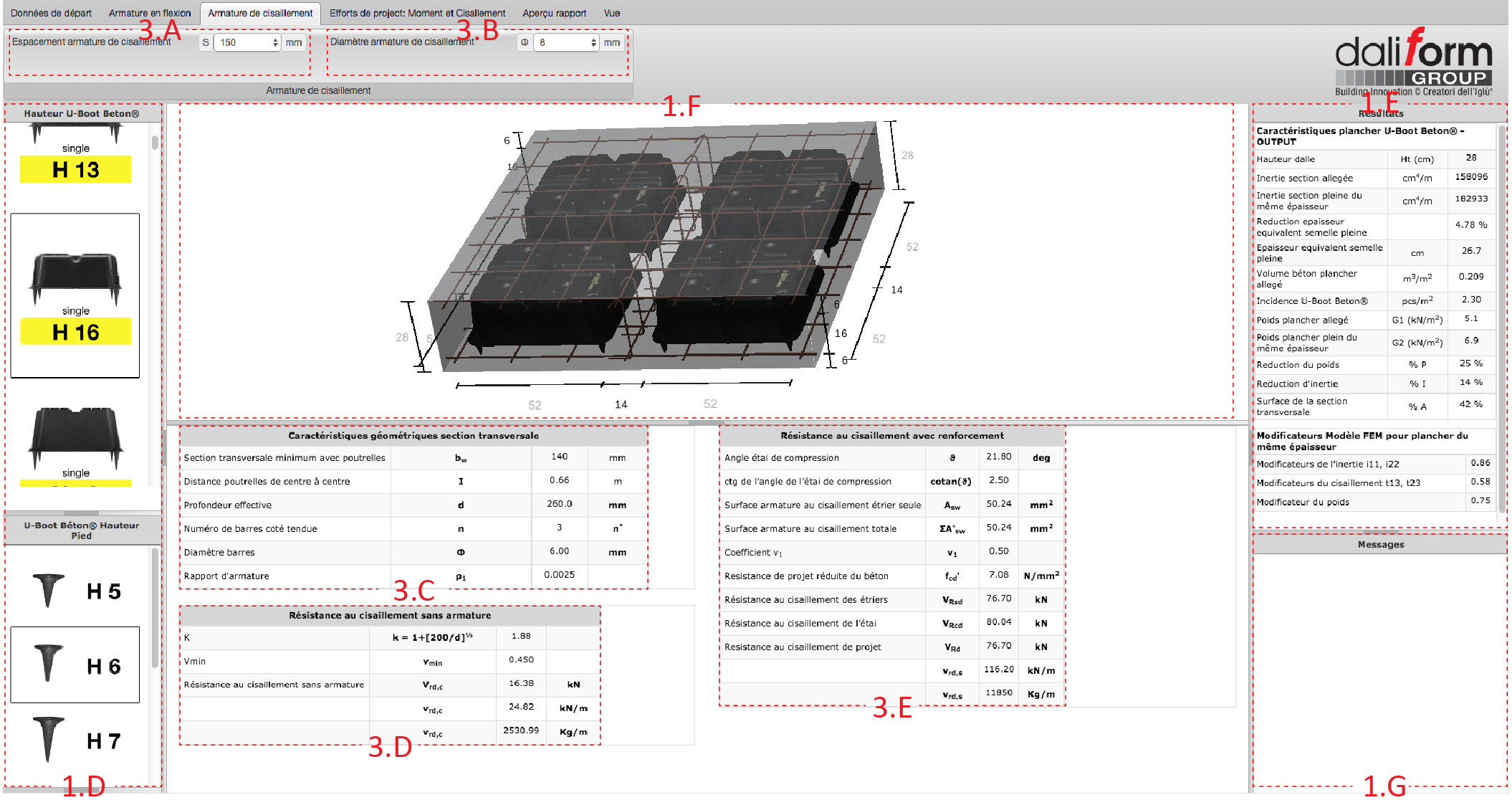Click the K factor value 1.88
1512x805 pixels.
point(521,637)
